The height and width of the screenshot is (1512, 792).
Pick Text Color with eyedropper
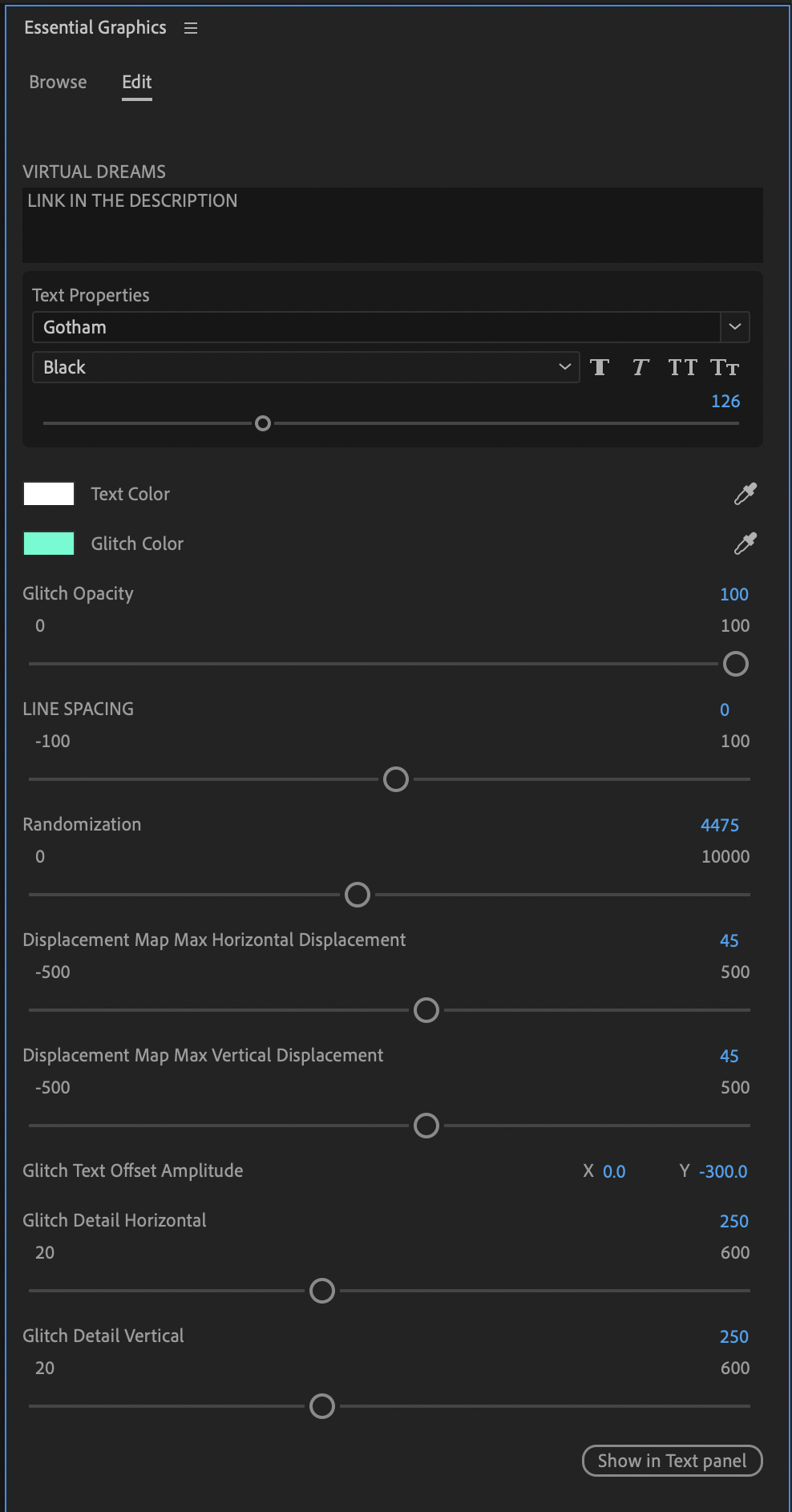pyautogui.click(x=745, y=494)
